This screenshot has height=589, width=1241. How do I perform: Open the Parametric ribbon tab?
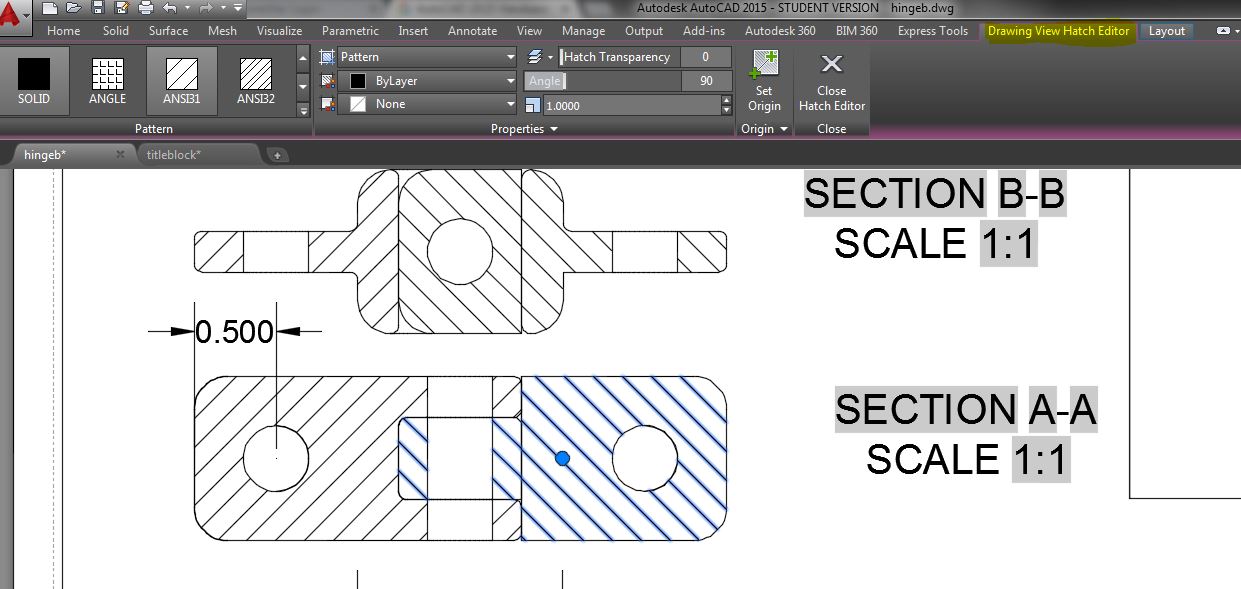pyautogui.click(x=350, y=31)
